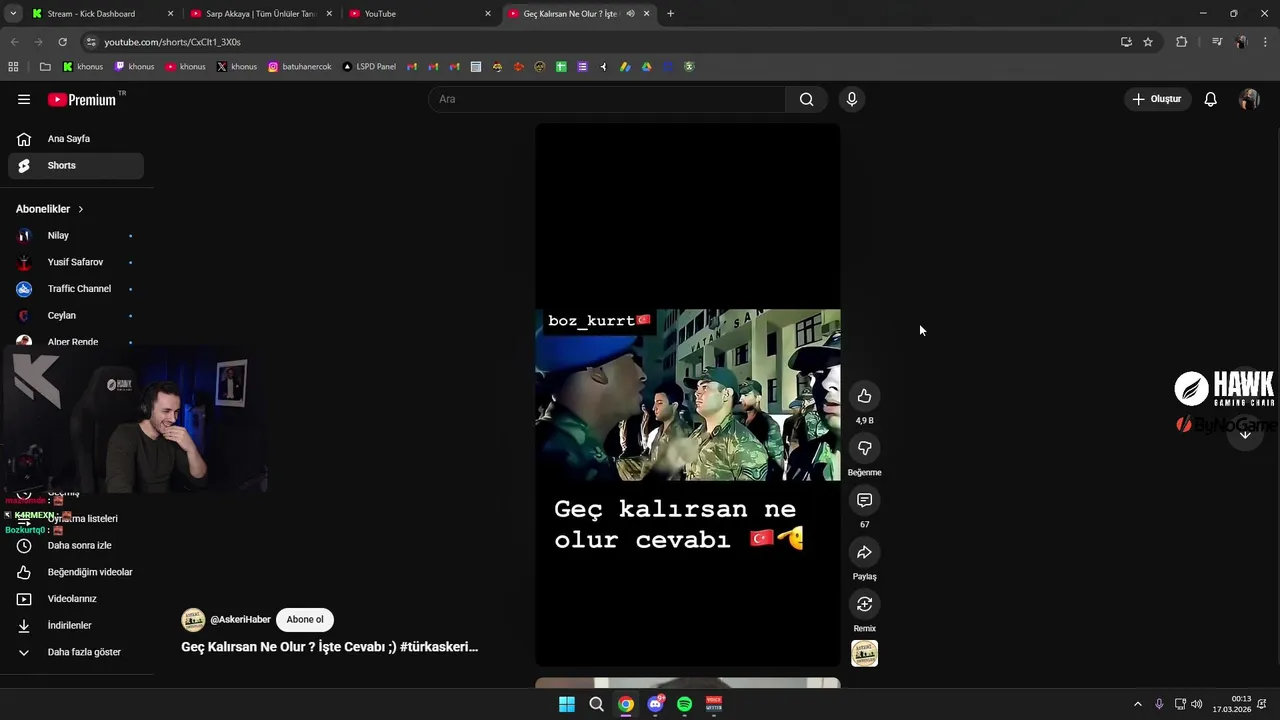Subscribe with Abone ol button
Screen dimensions: 1280x720
click(x=305, y=620)
